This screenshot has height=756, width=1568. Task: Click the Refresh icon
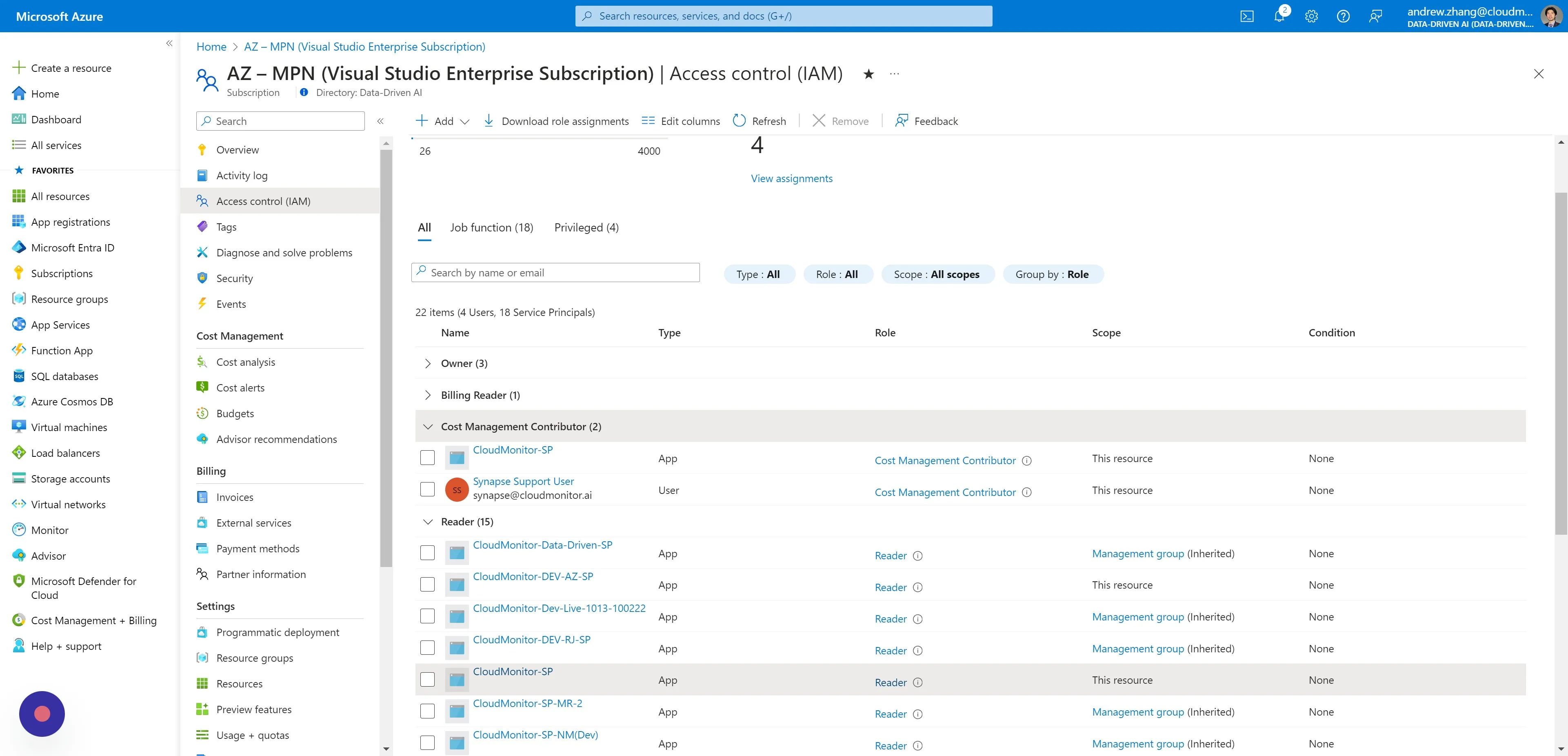click(739, 120)
